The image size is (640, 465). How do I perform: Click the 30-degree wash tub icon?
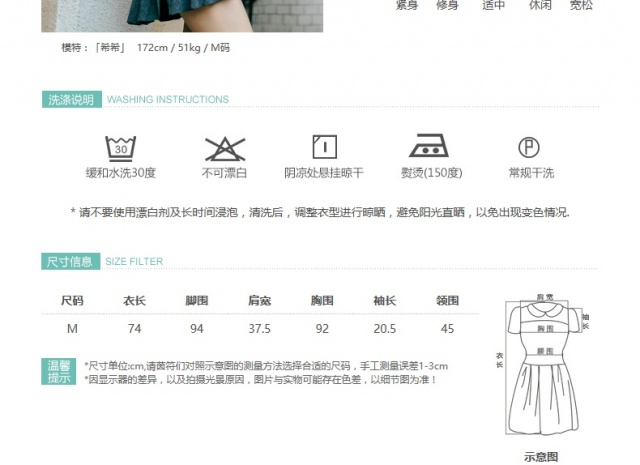(x=121, y=149)
